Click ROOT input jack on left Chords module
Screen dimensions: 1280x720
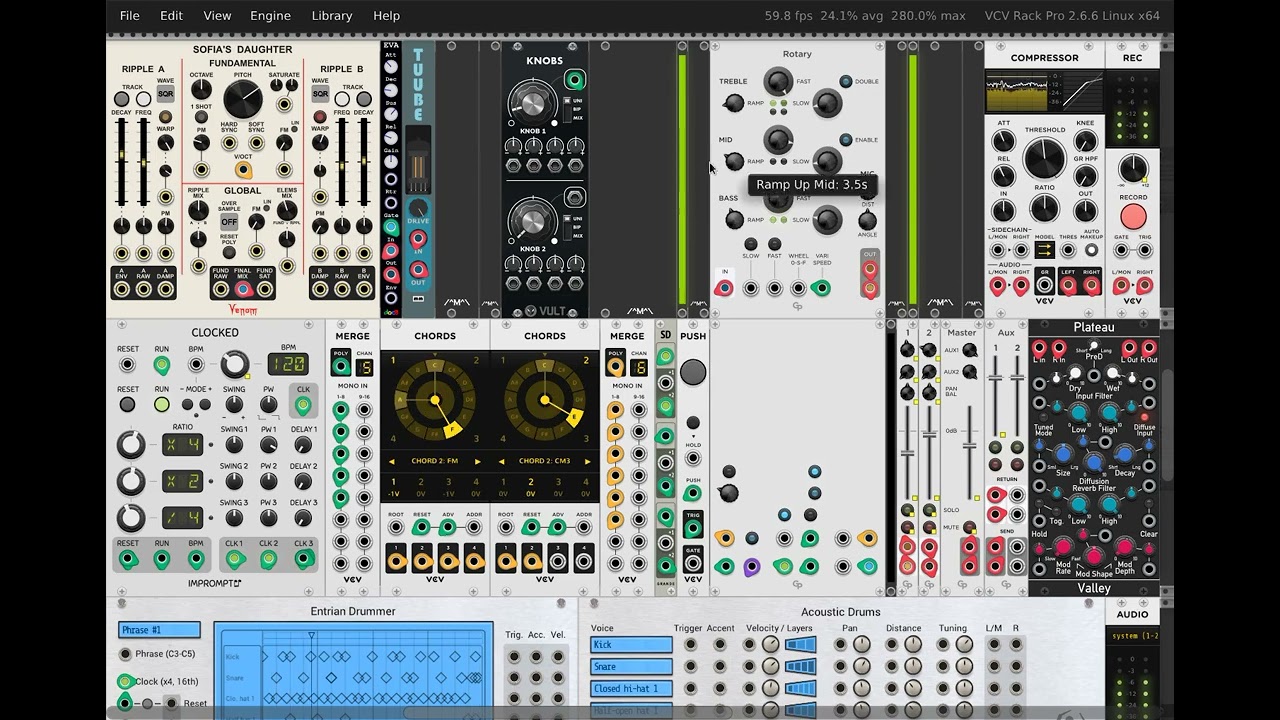[x=396, y=528]
